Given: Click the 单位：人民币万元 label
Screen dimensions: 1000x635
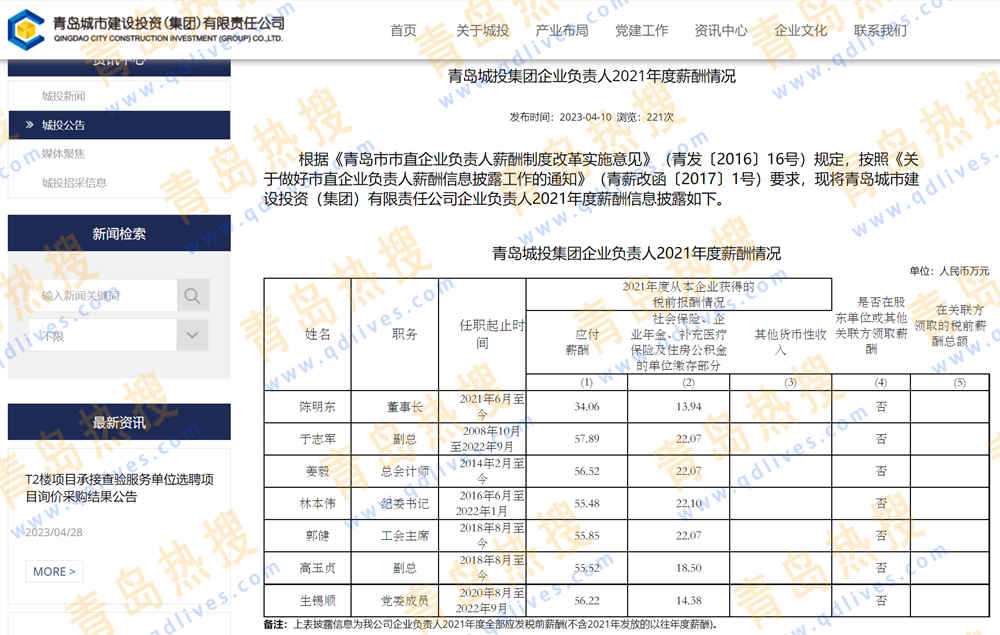Looking at the screenshot, I should pyautogui.click(x=950, y=271).
